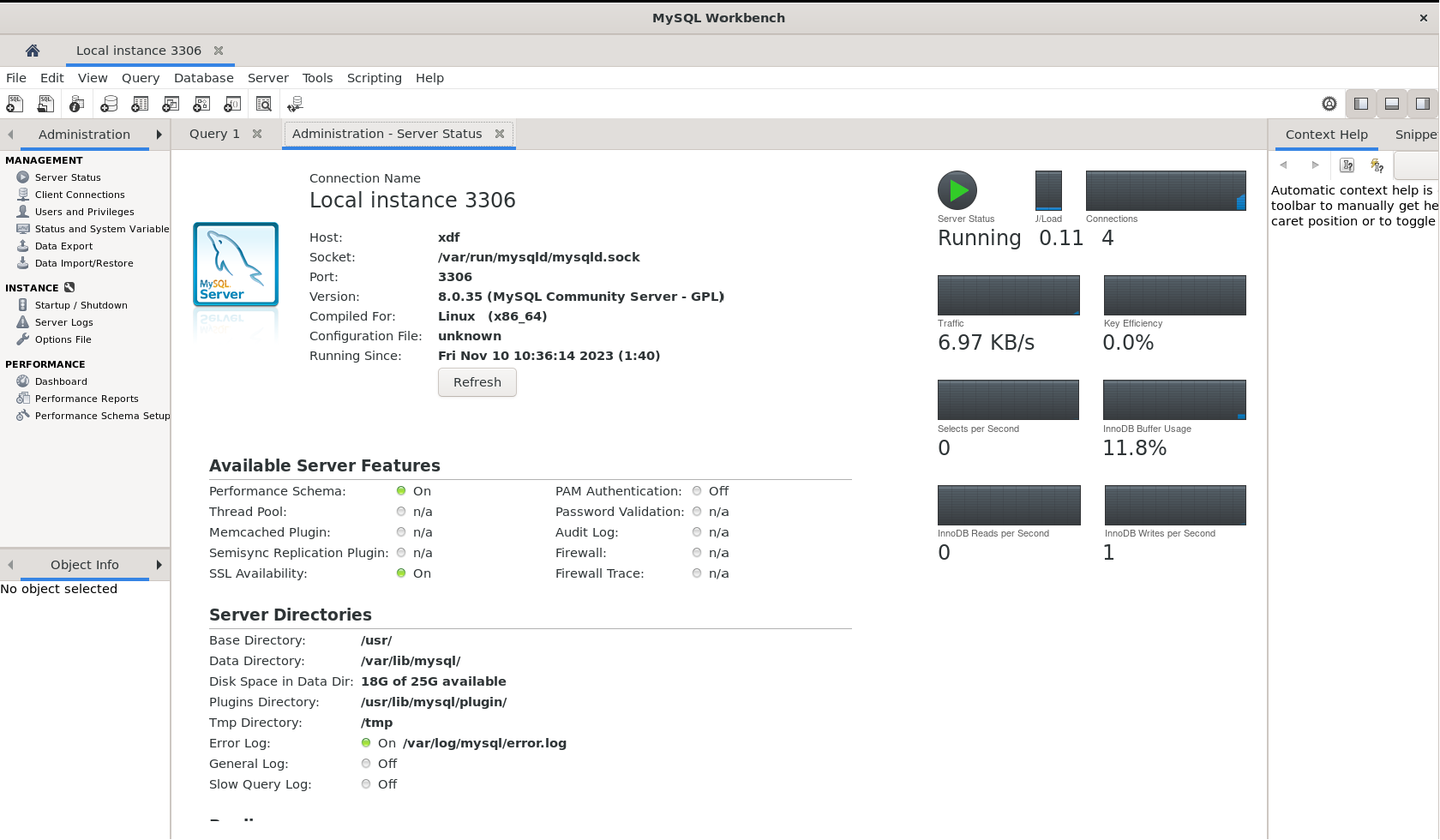Click the InnoDB Buffer Usage graph
The width and height of the screenshot is (1440, 840).
point(1174,399)
